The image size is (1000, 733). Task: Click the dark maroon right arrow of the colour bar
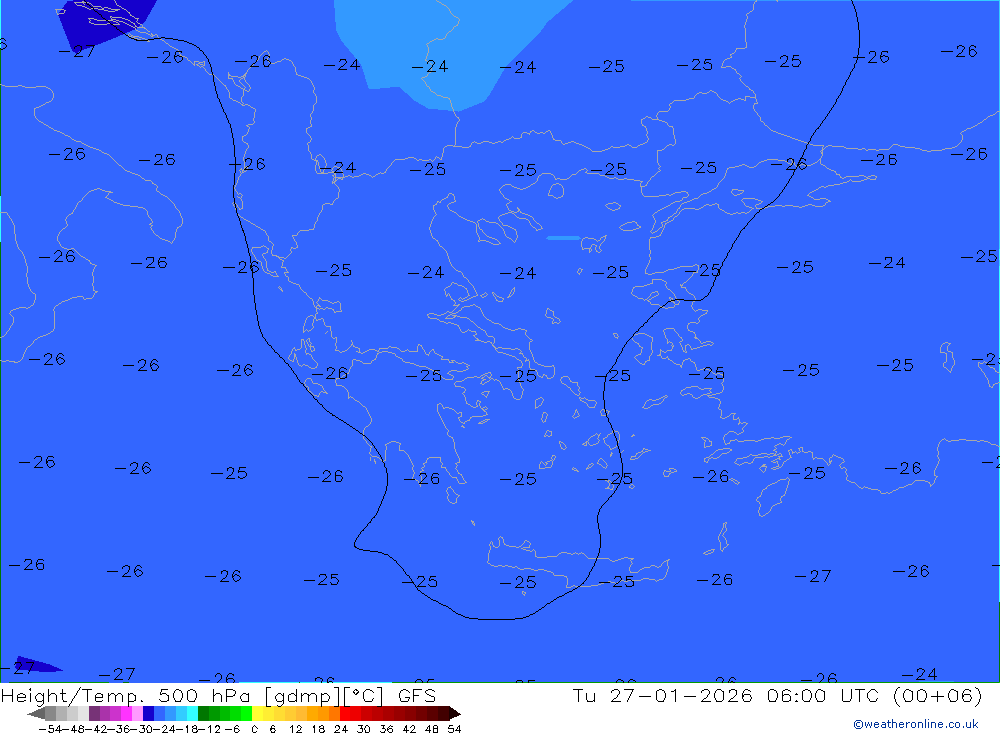click(x=455, y=713)
